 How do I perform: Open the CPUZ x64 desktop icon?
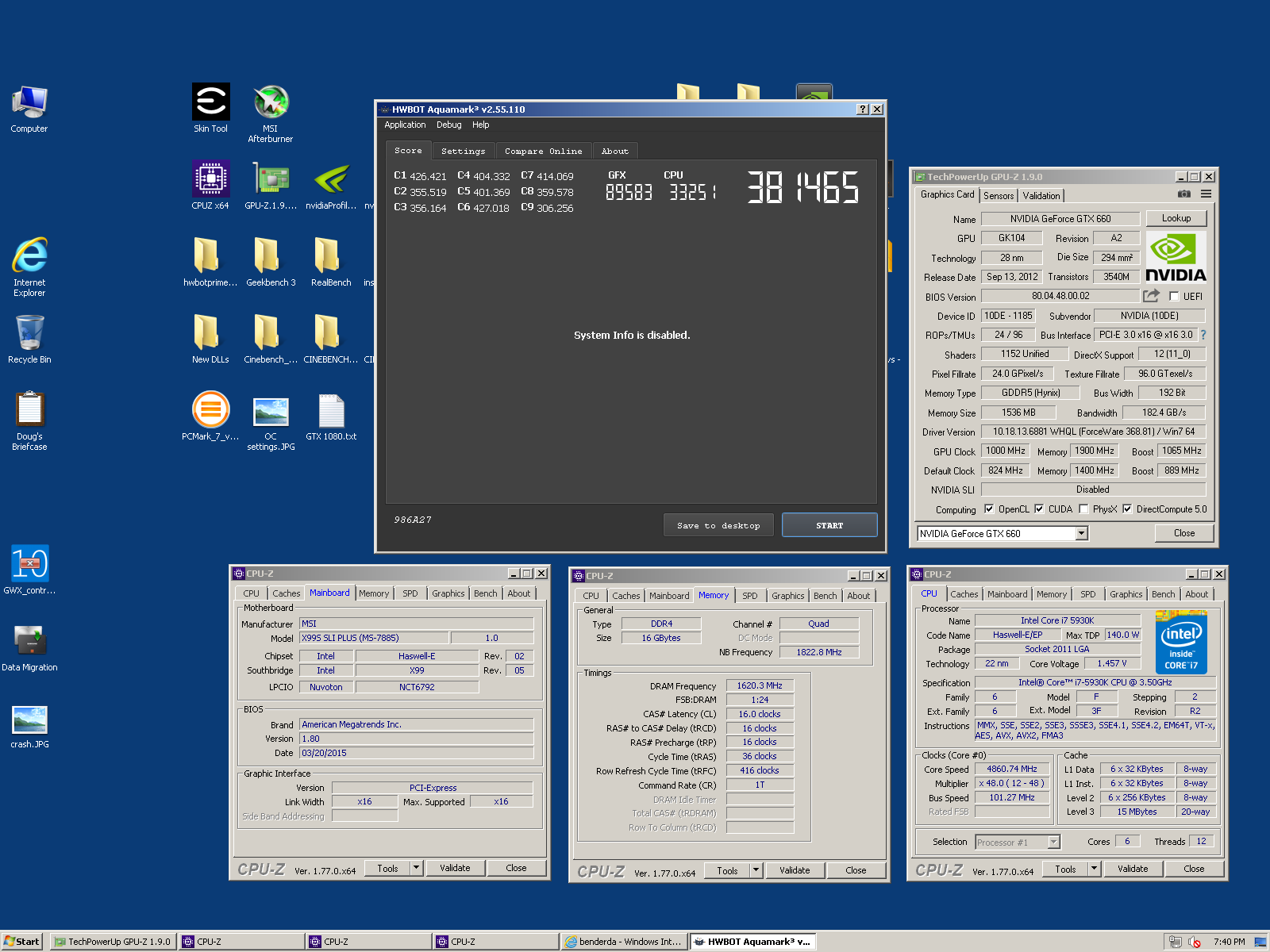[x=211, y=185]
